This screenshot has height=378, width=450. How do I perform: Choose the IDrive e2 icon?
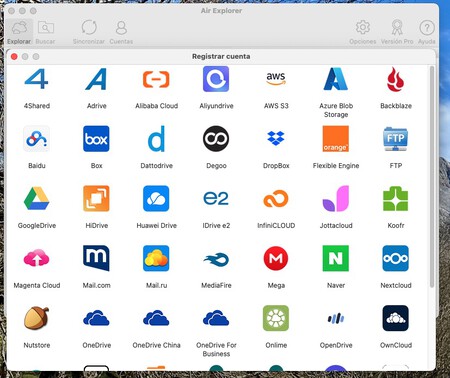(x=216, y=198)
